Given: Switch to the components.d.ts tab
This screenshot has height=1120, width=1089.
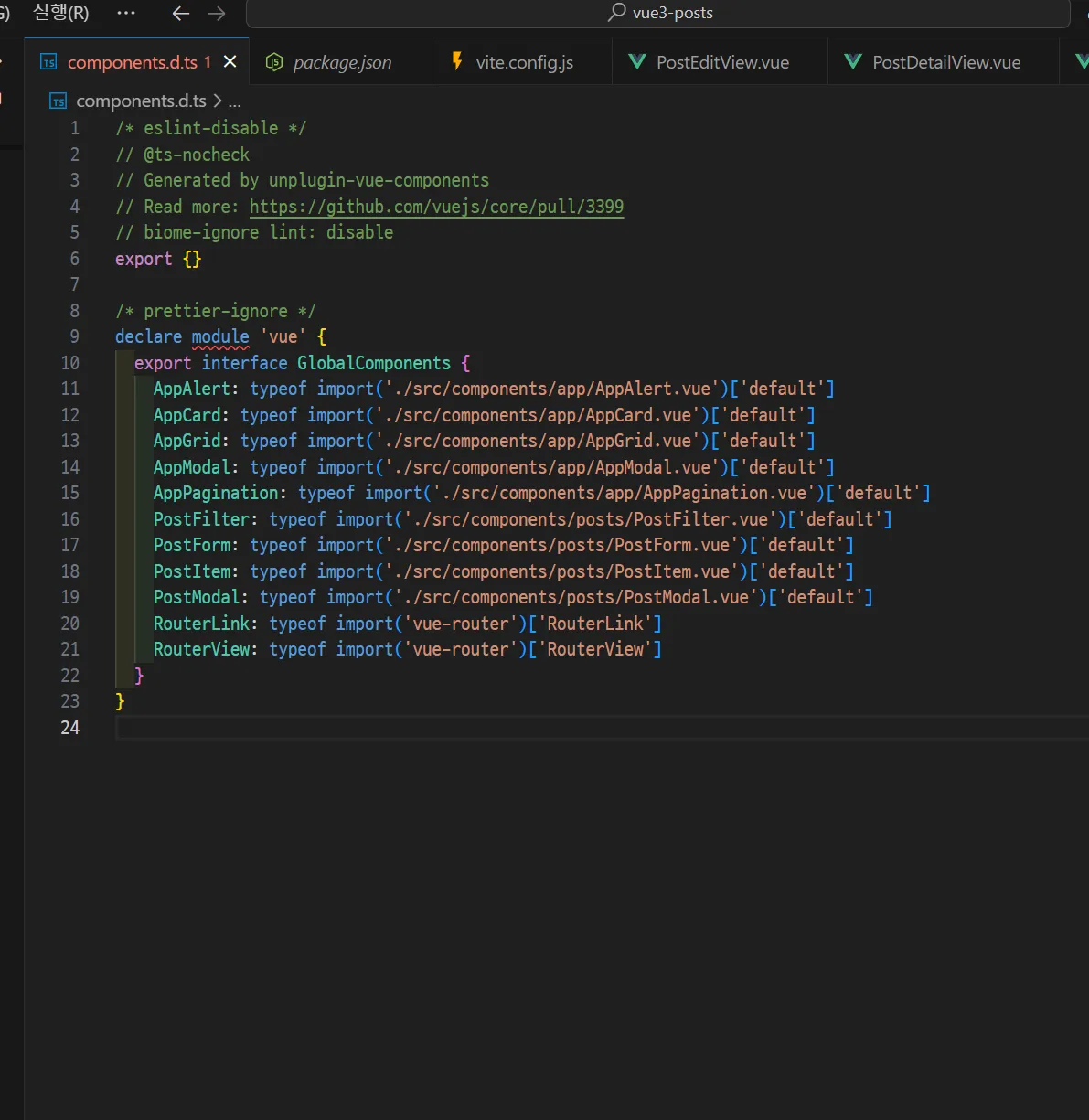Looking at the screenshot, I should [137, 62].
